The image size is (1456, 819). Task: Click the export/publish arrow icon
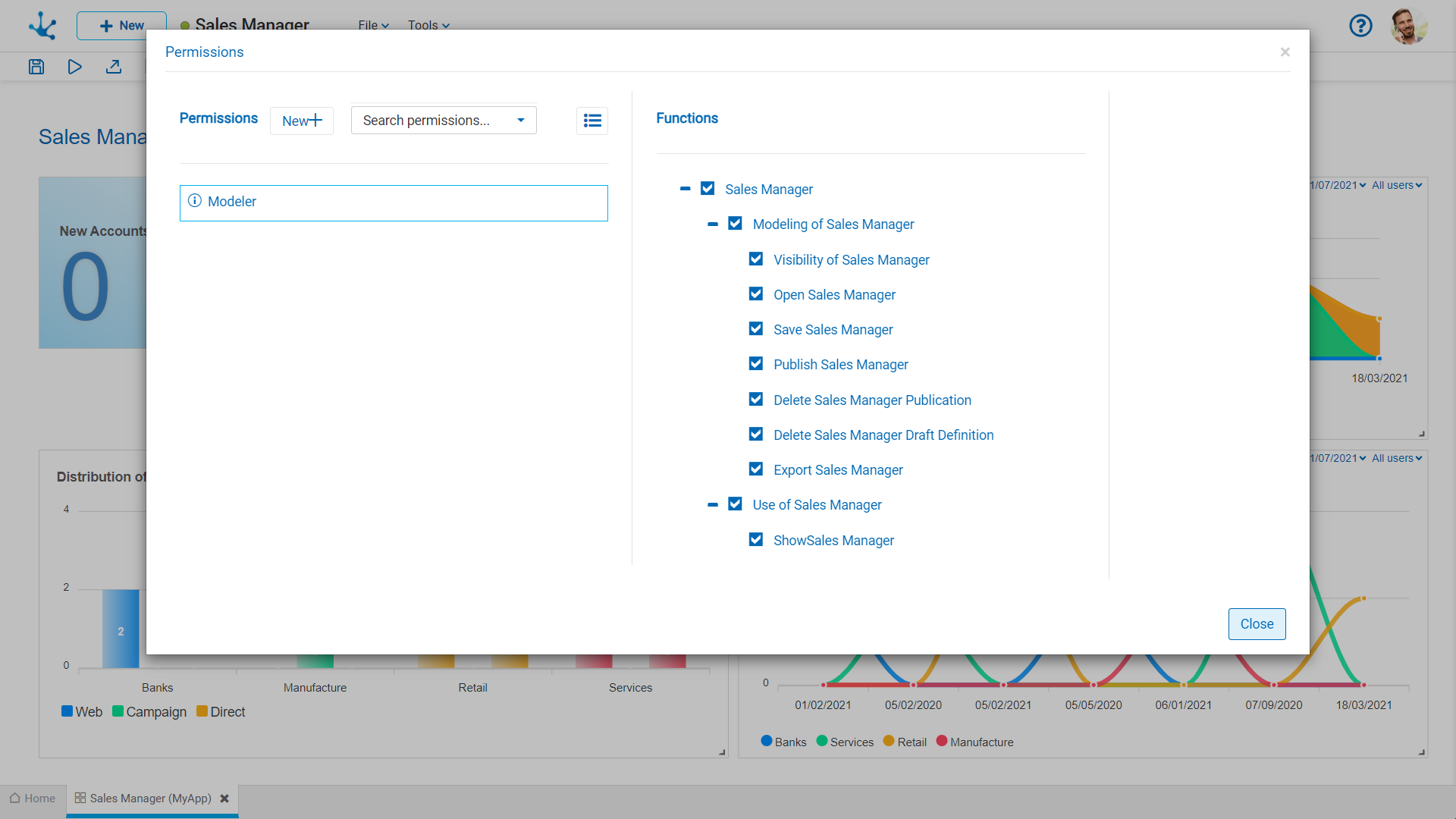pyautogui.click(x=114, y=67)
